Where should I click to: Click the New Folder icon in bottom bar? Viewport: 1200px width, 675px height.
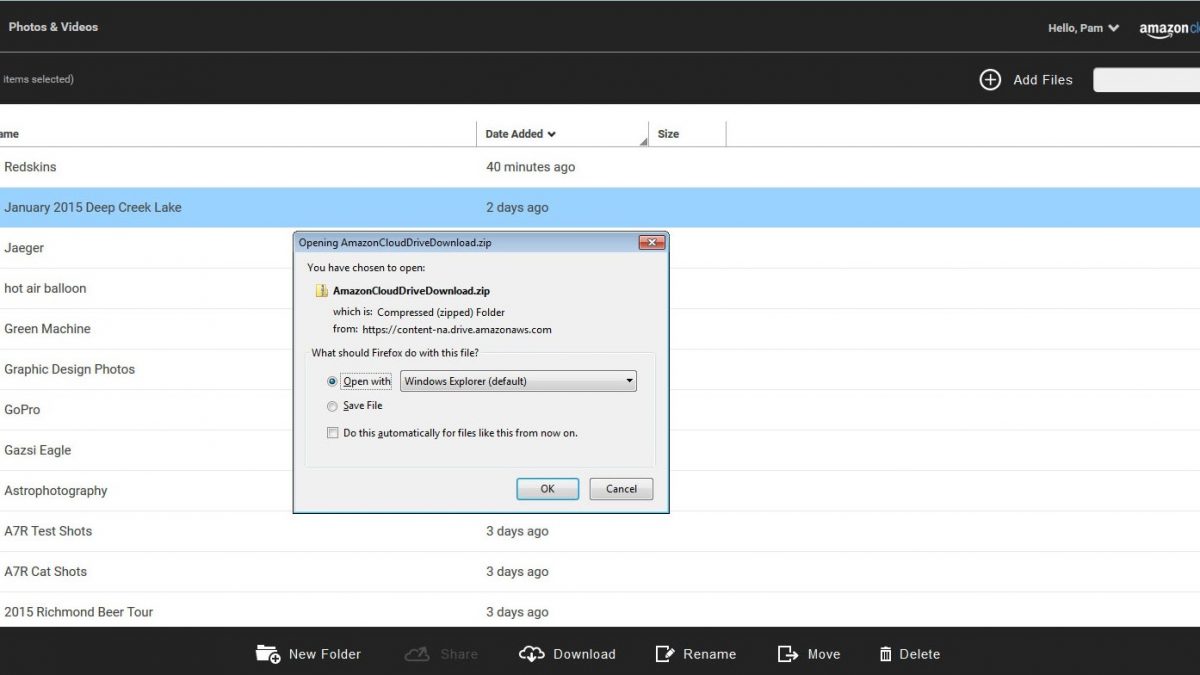click(x=267, y=654)
